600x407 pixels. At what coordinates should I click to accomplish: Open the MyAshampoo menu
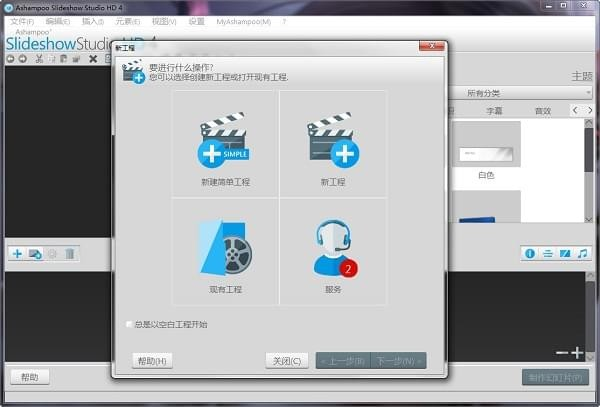coord(241,21)
